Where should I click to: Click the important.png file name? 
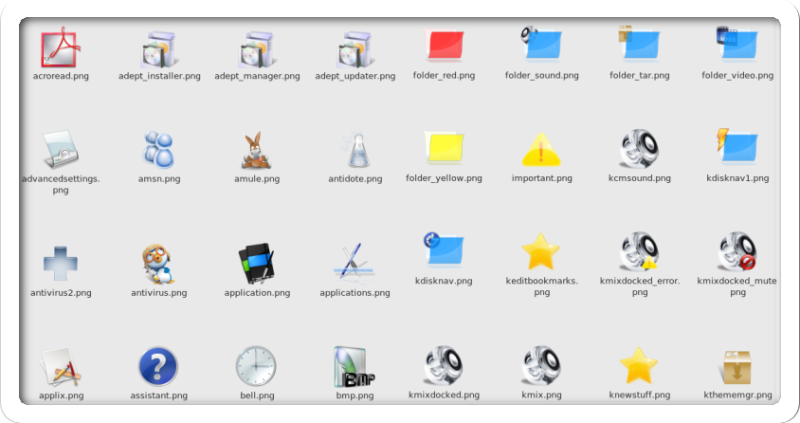click(x=542, y=178)
